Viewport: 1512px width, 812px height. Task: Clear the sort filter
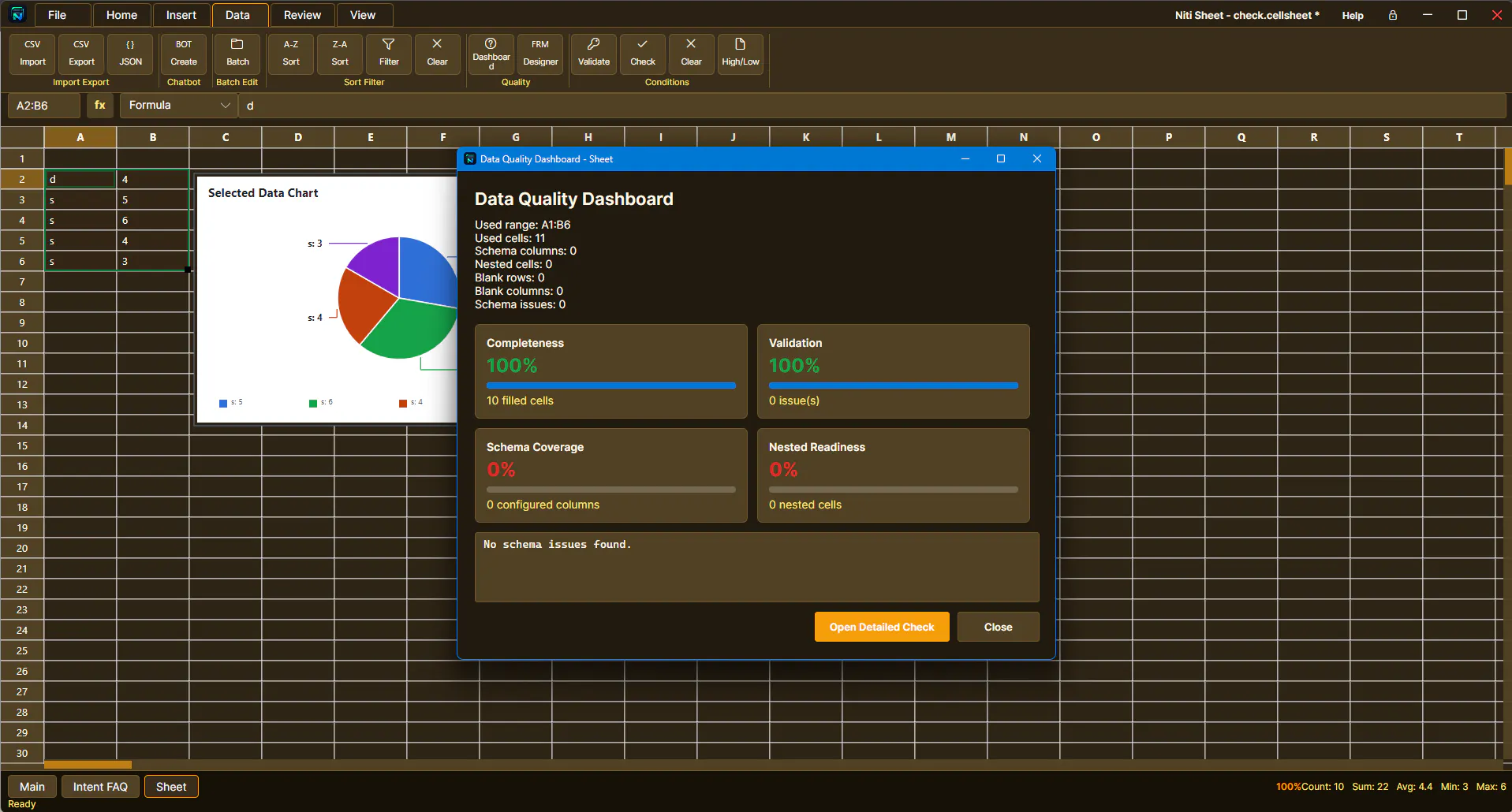tap(437, 54)
